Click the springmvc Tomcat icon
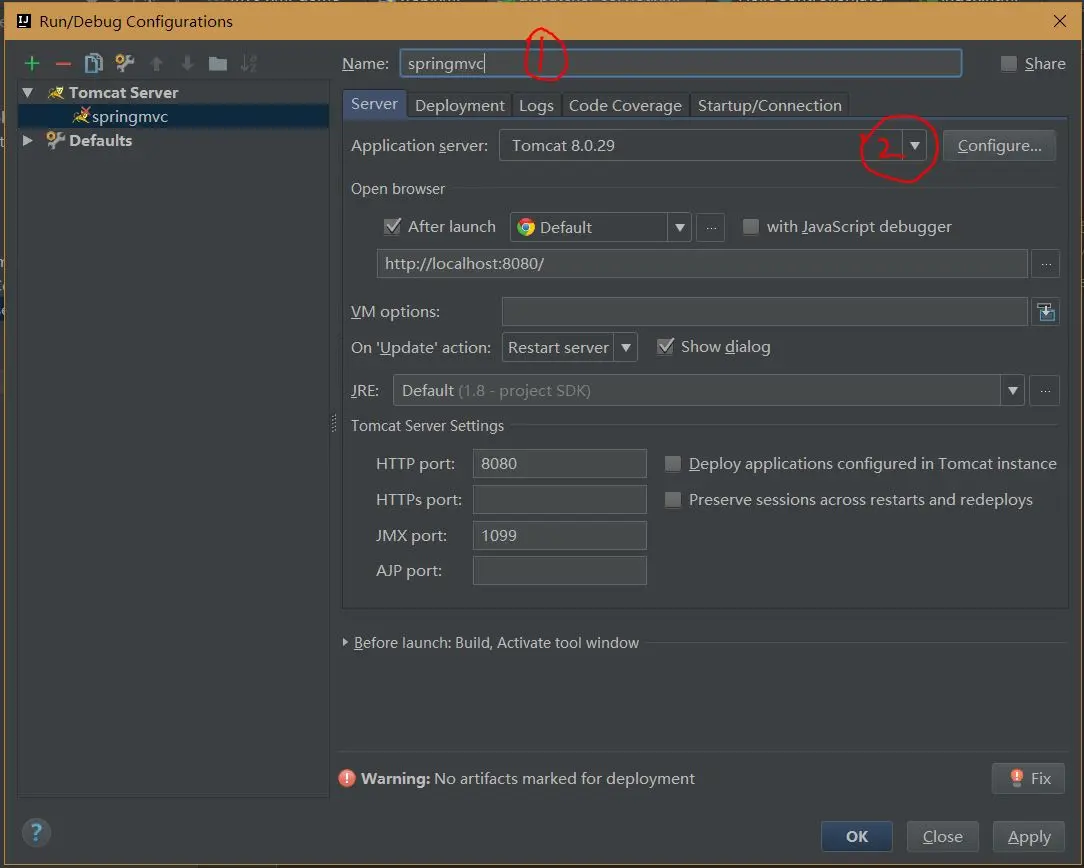This screenshot has width=1084, height=868. [x=81, y=115]
